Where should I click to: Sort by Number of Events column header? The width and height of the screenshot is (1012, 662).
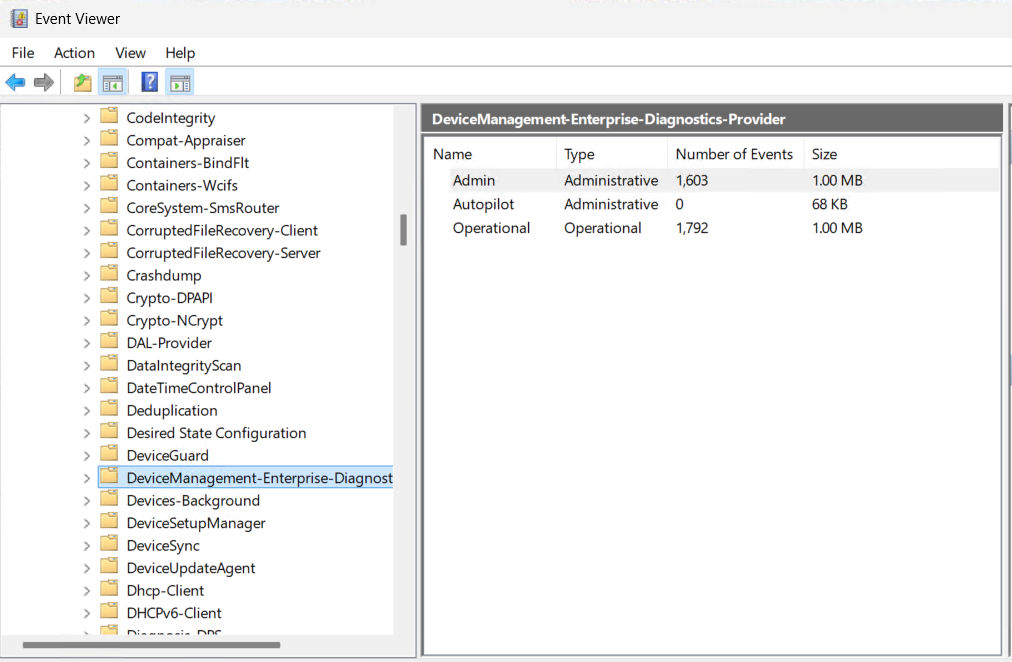pos(736,154)
